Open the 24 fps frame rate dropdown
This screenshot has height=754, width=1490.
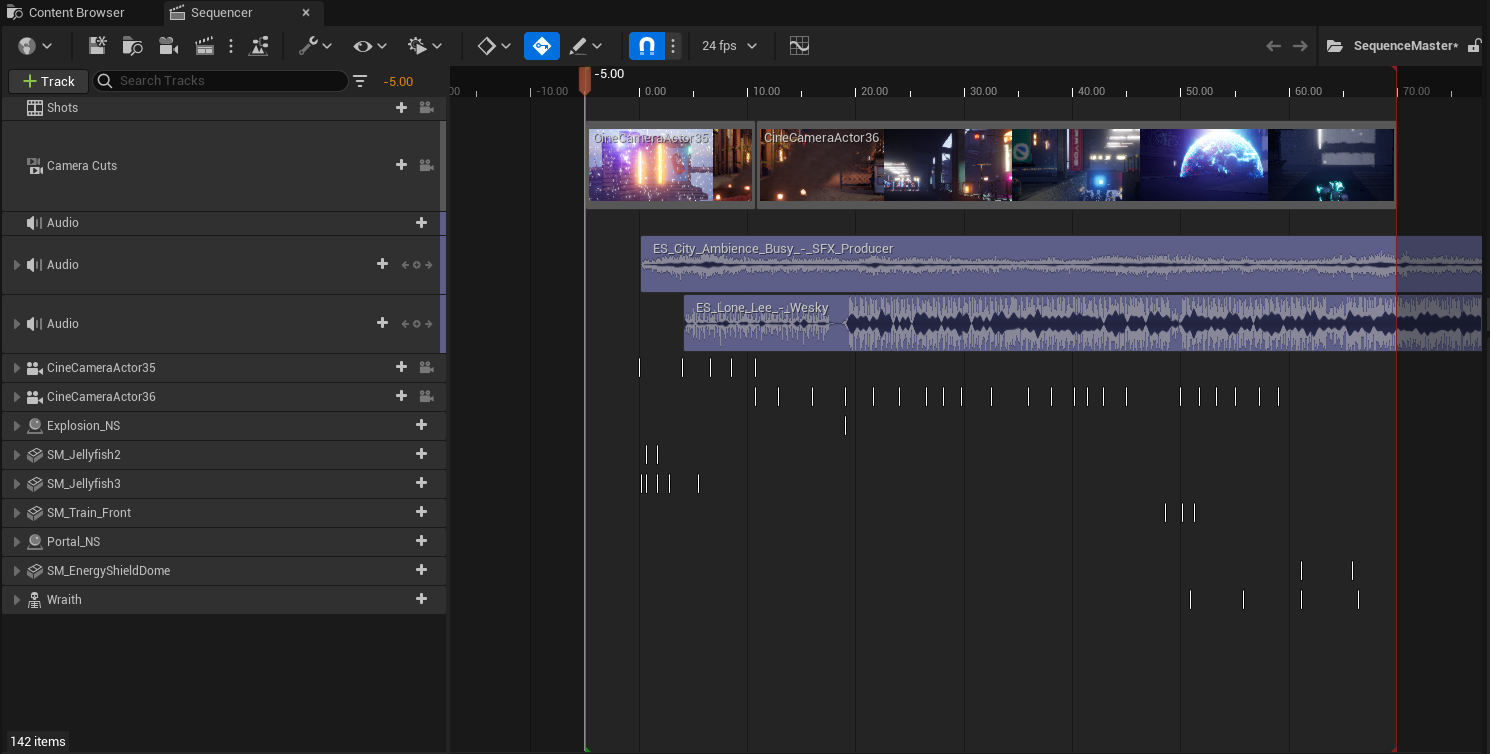729,46
